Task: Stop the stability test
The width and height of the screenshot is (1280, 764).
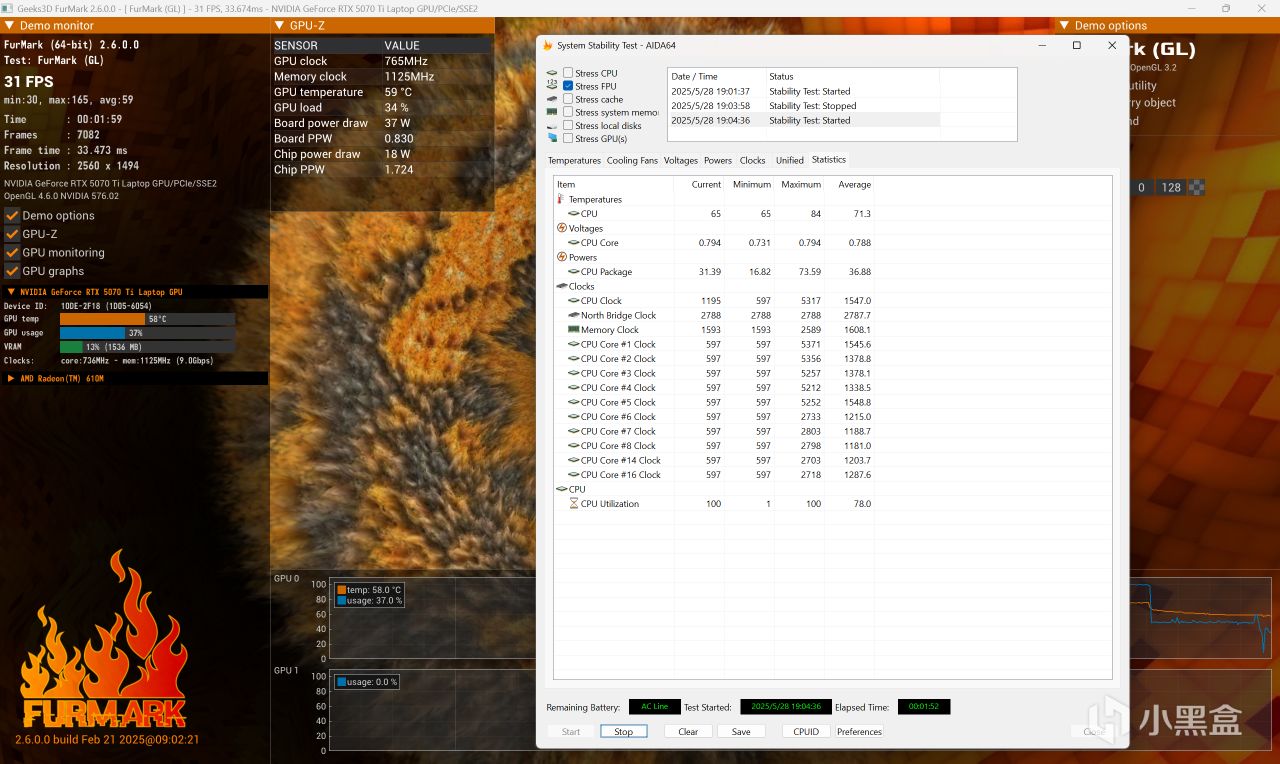Action: pyautogui.click(x=623, y=731)
